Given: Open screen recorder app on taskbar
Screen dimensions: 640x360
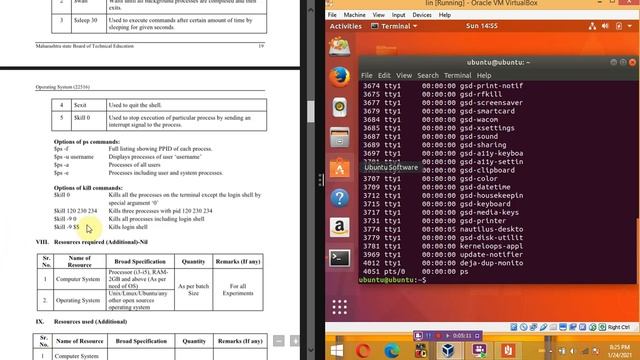Looking at the screenshot, I should [478, 350].
